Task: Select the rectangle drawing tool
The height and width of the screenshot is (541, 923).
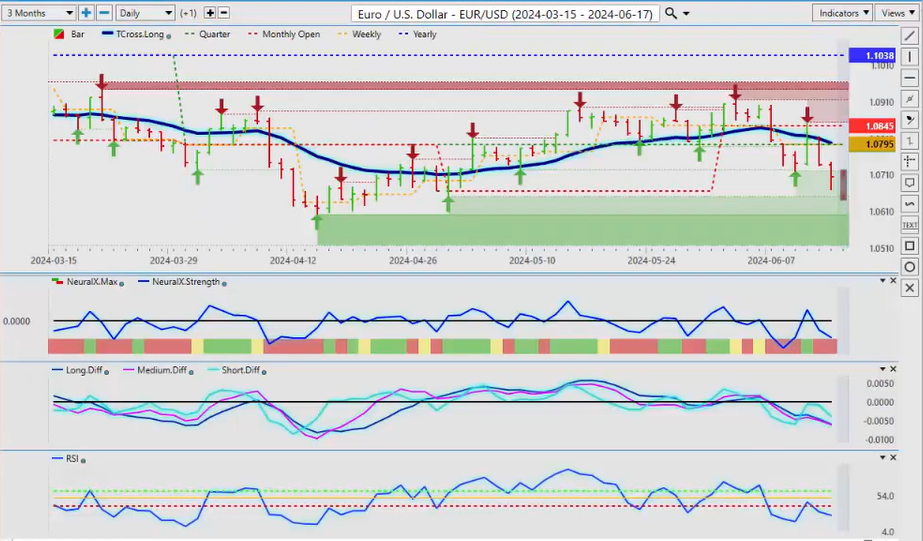Action: (909, 246)
